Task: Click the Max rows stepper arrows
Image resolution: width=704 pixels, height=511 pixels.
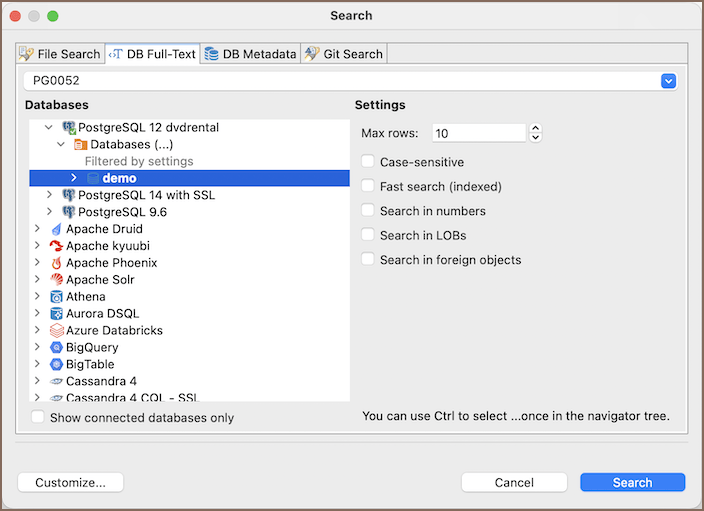Action: point(535,133)
